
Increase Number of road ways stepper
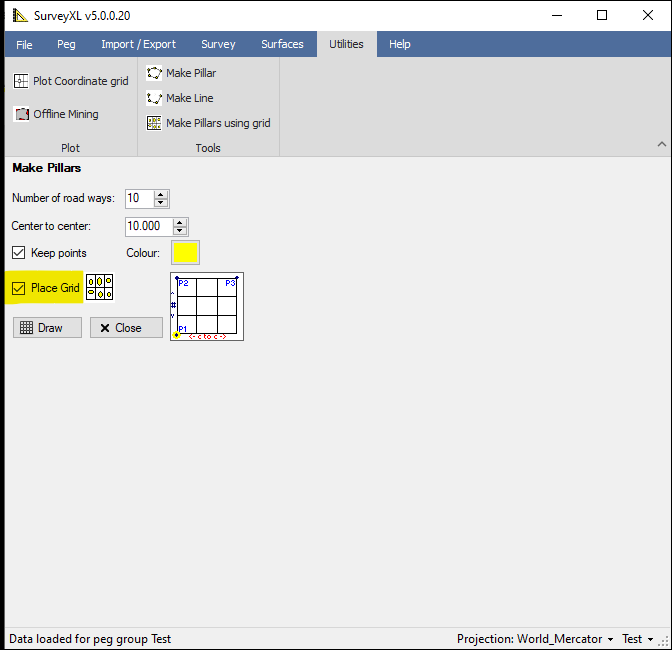(x=162, y=194)
